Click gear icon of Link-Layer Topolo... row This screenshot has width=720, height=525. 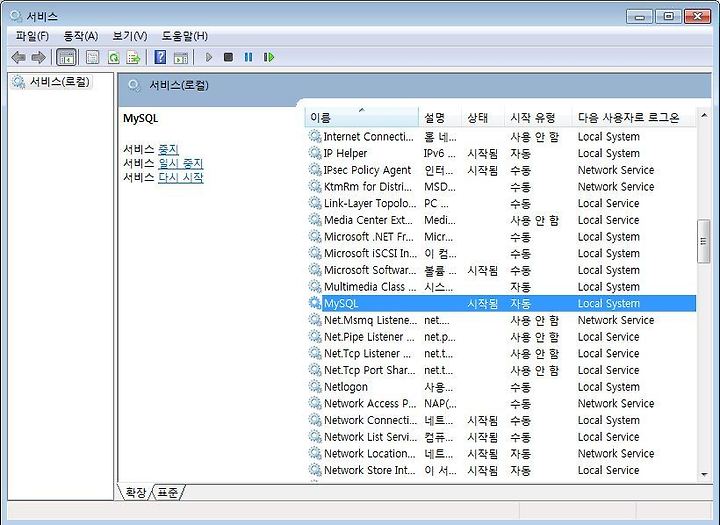pos(315,203)
